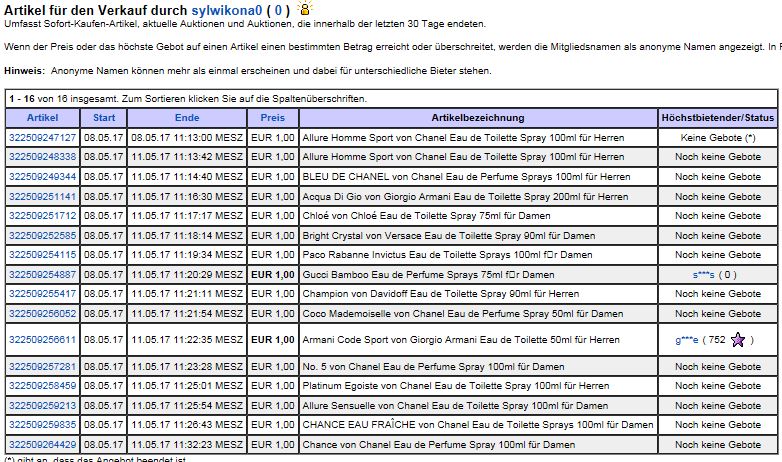Click the new-member icon beside sylwikona0
Image resolution: width=782 pixels, height=462 pixels.
(305, 8)
